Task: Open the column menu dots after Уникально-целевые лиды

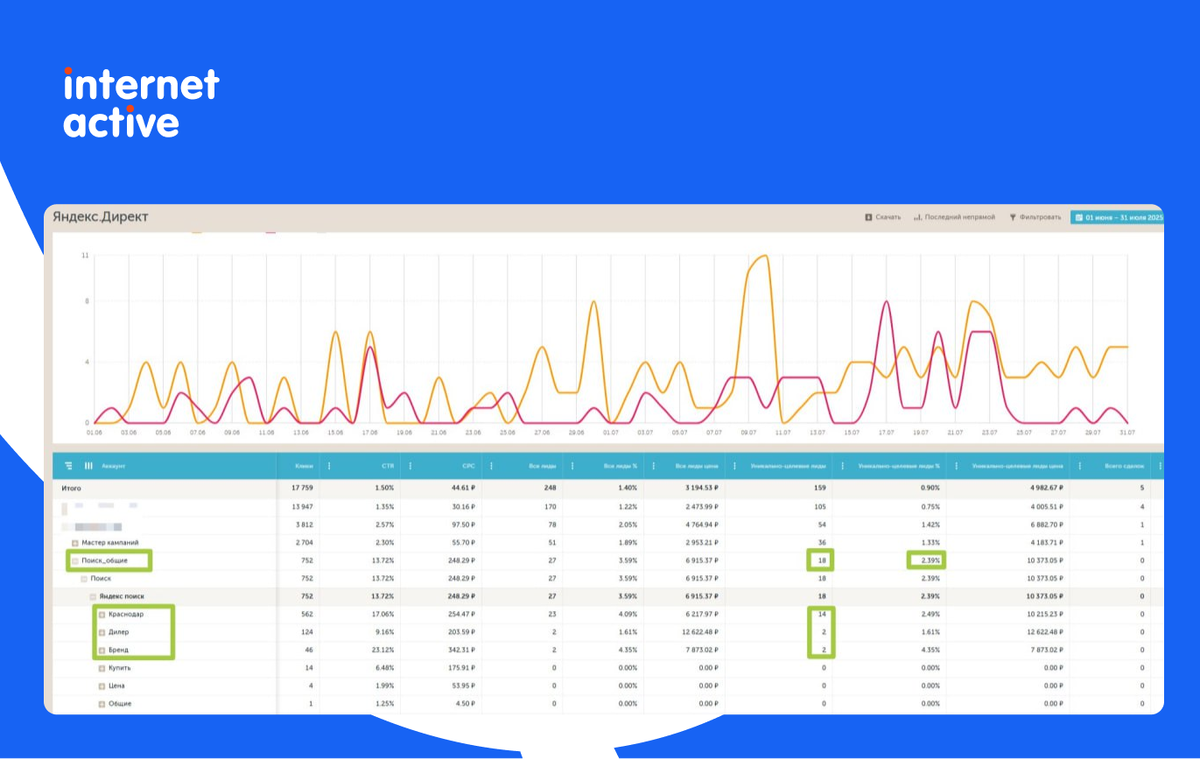Action: pyautogui.click(x=841, y=466)
